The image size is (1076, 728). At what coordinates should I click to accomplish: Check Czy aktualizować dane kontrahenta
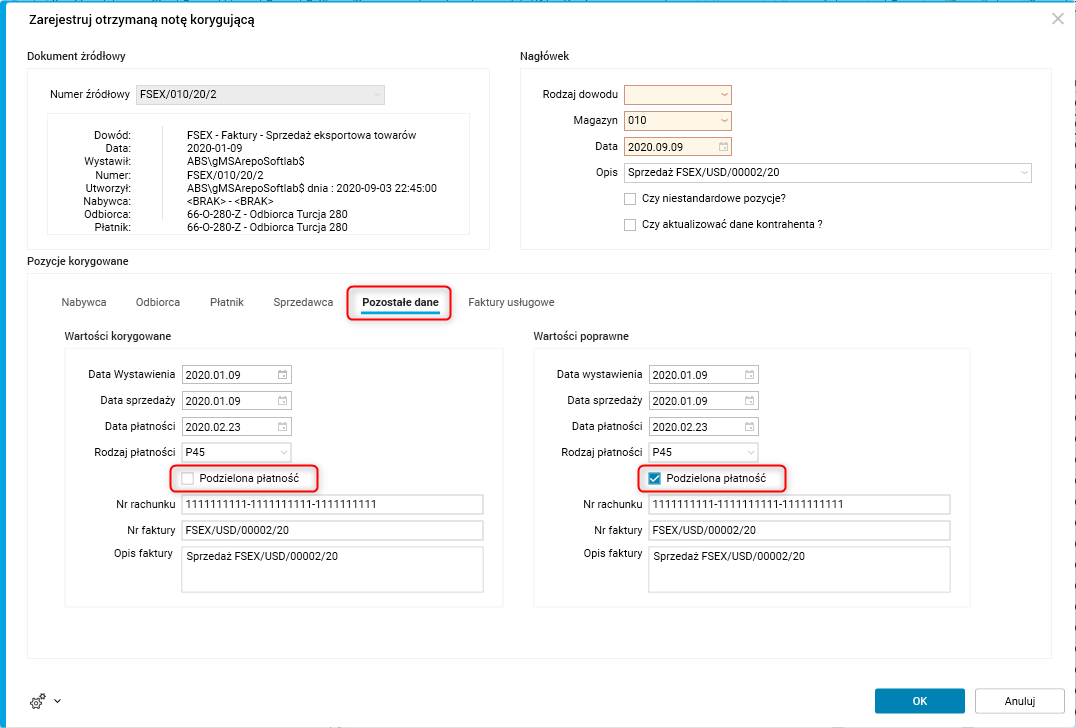point(630,225)
